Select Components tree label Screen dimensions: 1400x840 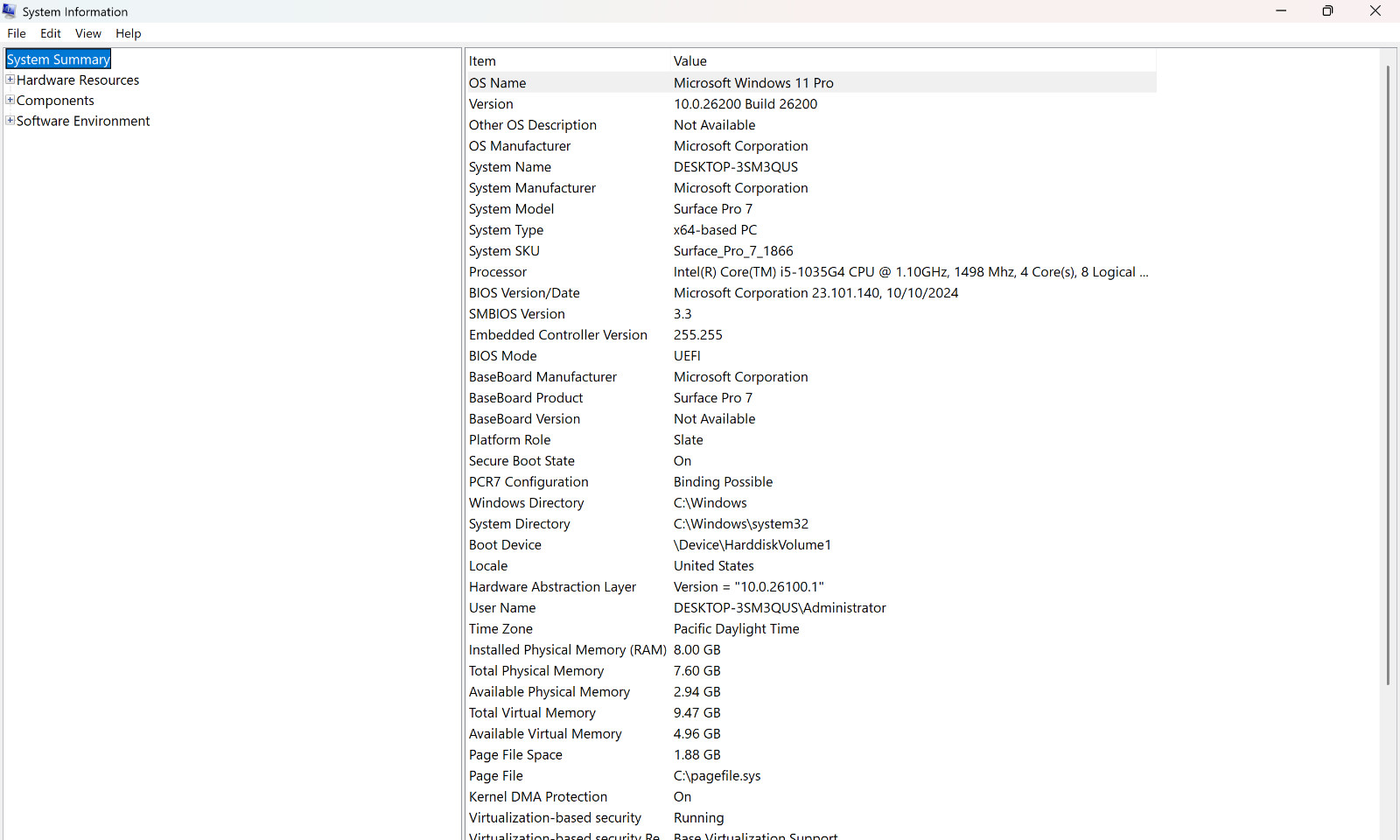click(x=55, y=101)
